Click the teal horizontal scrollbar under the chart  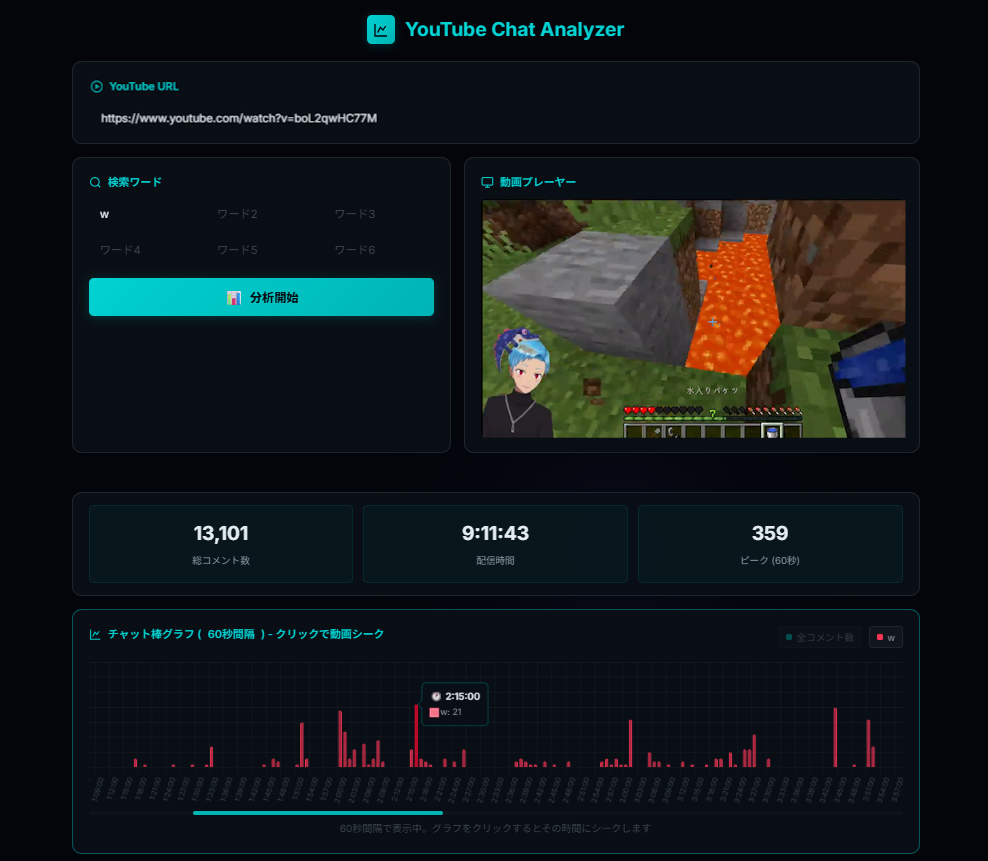(317, 813)
